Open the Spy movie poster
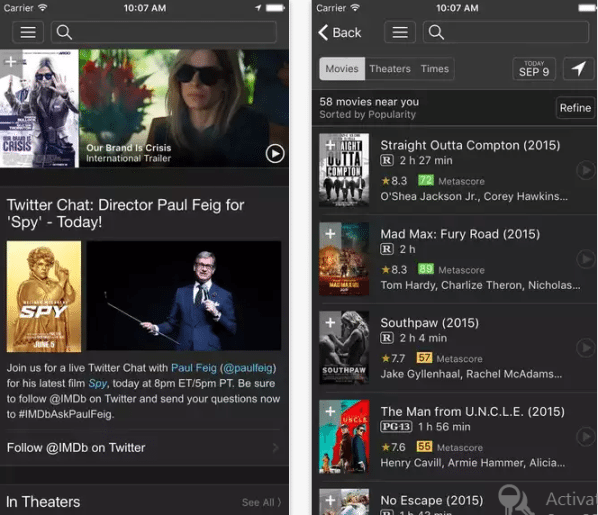 click(x=44, y=296)
